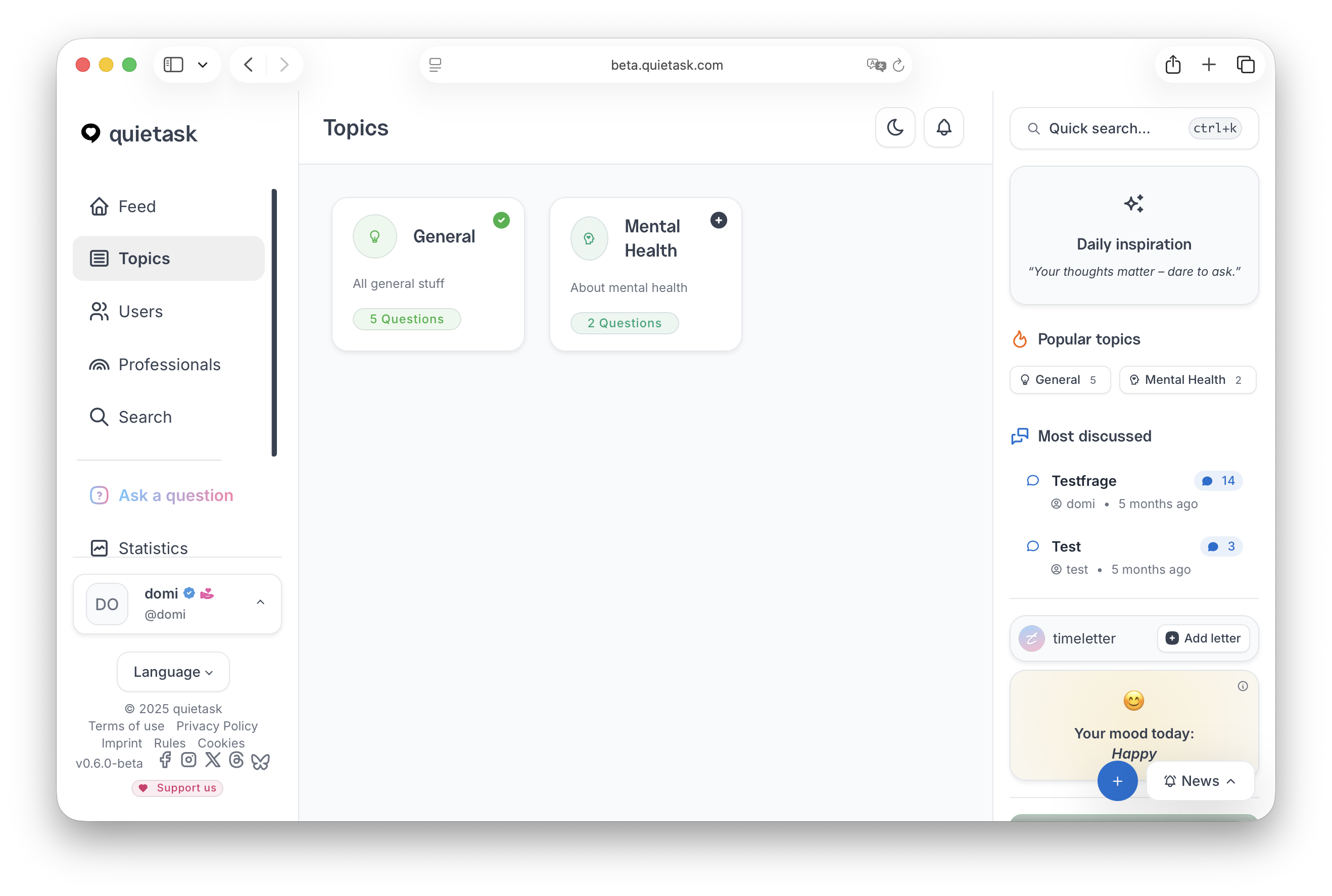Open the Language dropdown
The image size is (1332, 896).
[173, 672]
